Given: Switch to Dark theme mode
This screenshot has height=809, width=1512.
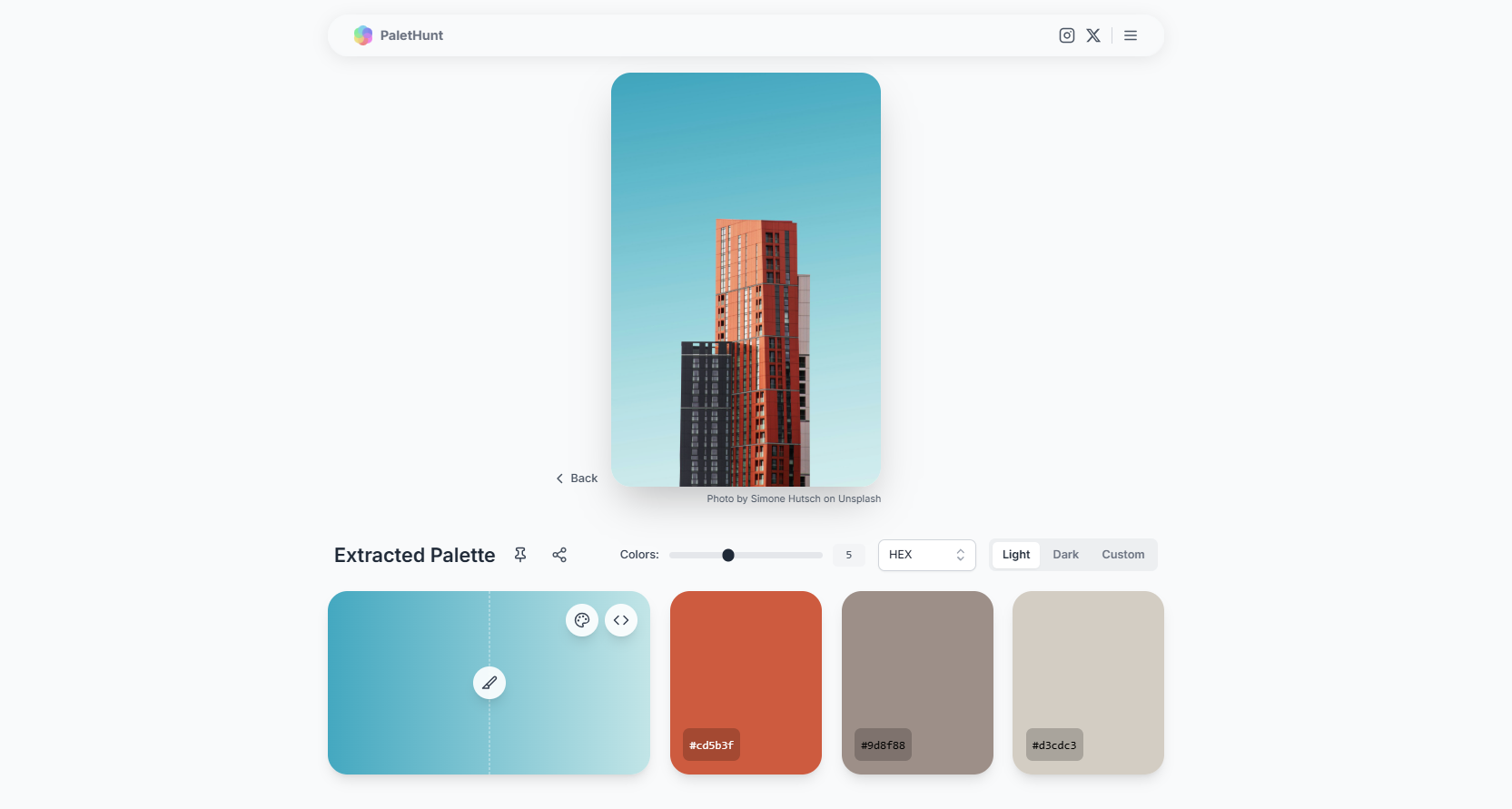Looking at the screenshot, I should click(x=1065, y=555).
